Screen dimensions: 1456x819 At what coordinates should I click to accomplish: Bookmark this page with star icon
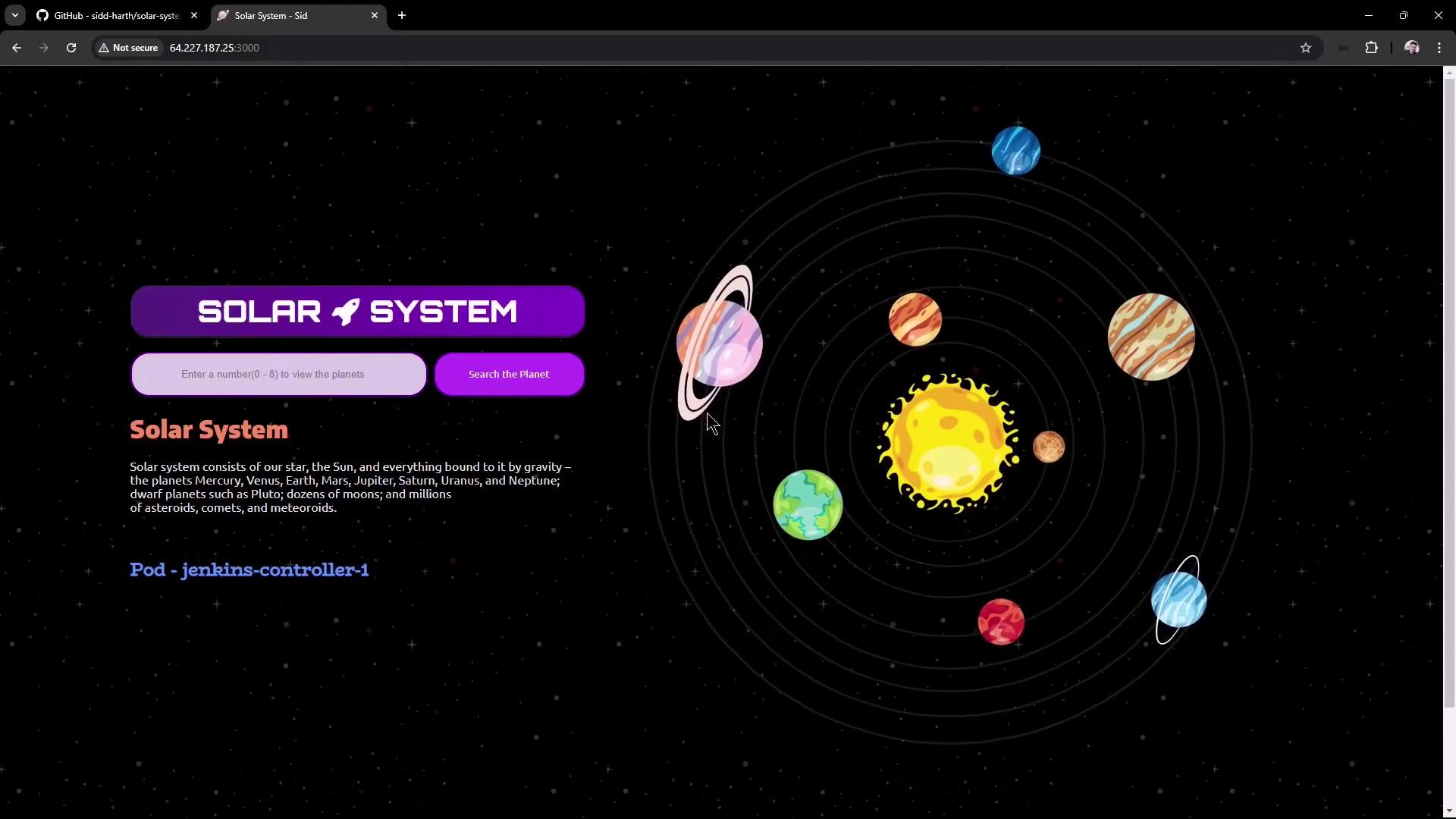(x=1305, y=48)
